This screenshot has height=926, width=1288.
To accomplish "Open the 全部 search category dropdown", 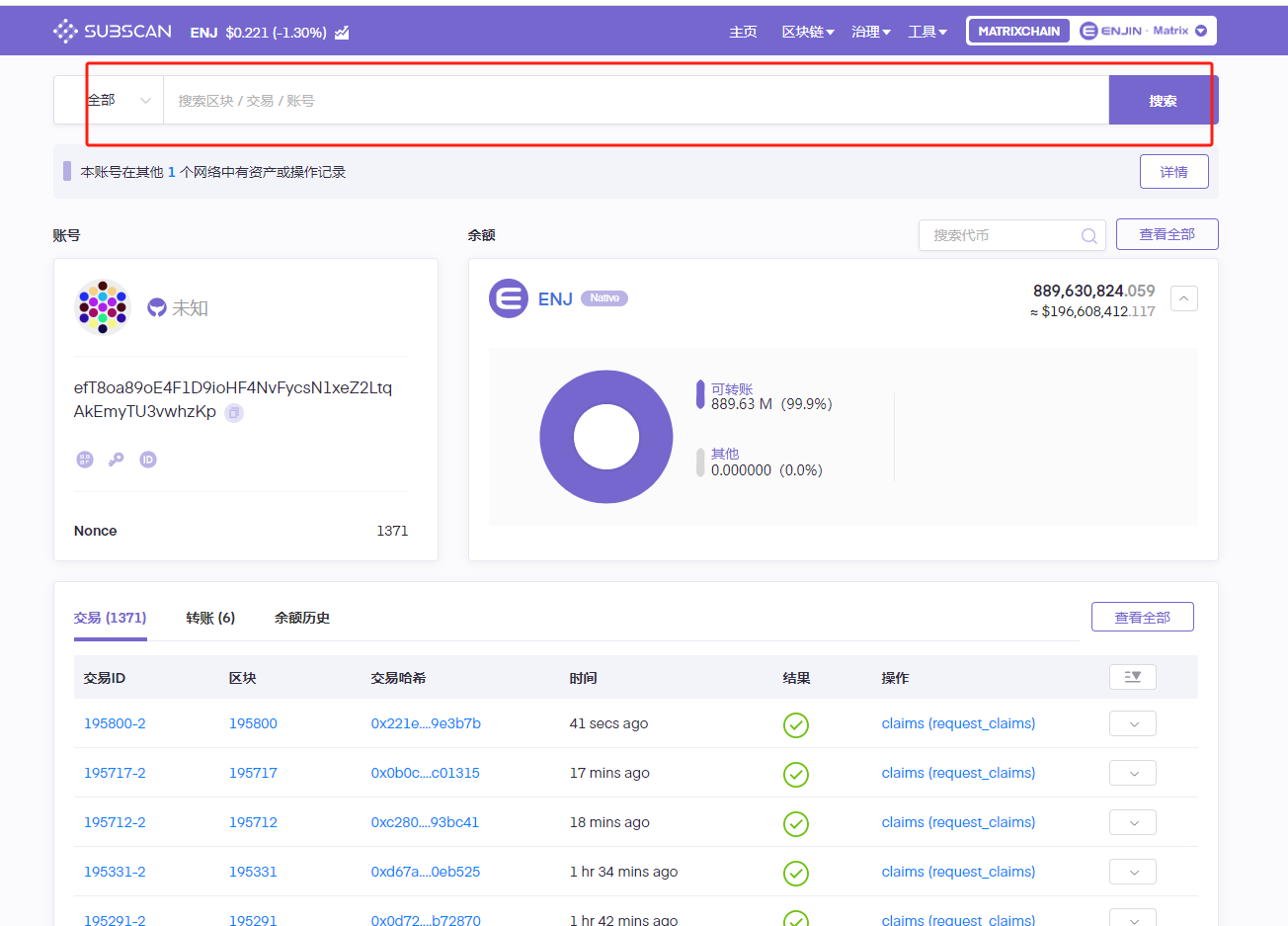I will 118,101.
